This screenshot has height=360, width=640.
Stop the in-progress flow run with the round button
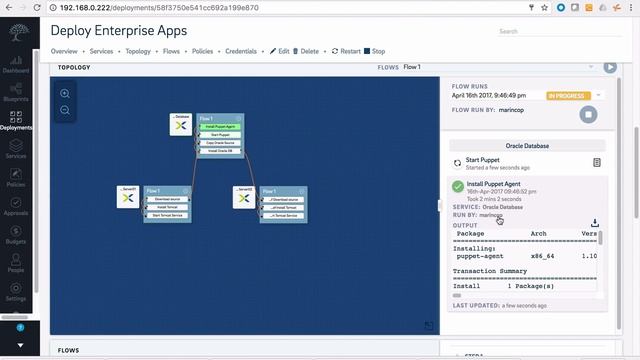[x=588, y=115]
